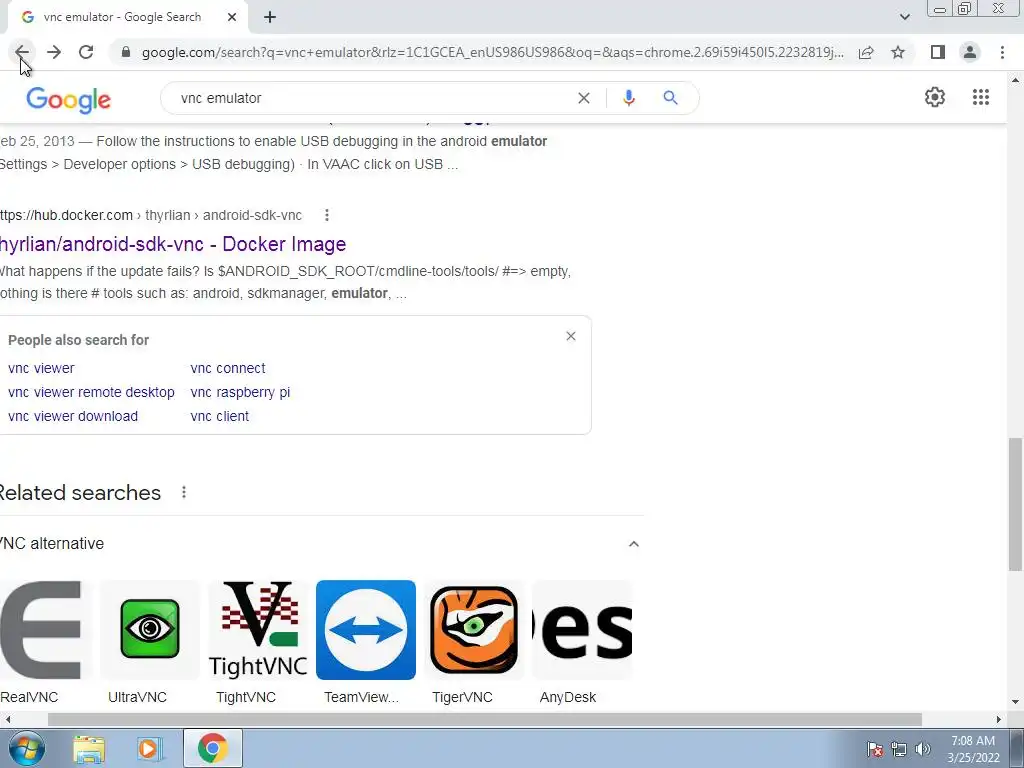The width and height of the screenshot is (1024, 768).
Task: Open options for hub.docker.com result
Action: pyautogui.click(x=327, y=215)
